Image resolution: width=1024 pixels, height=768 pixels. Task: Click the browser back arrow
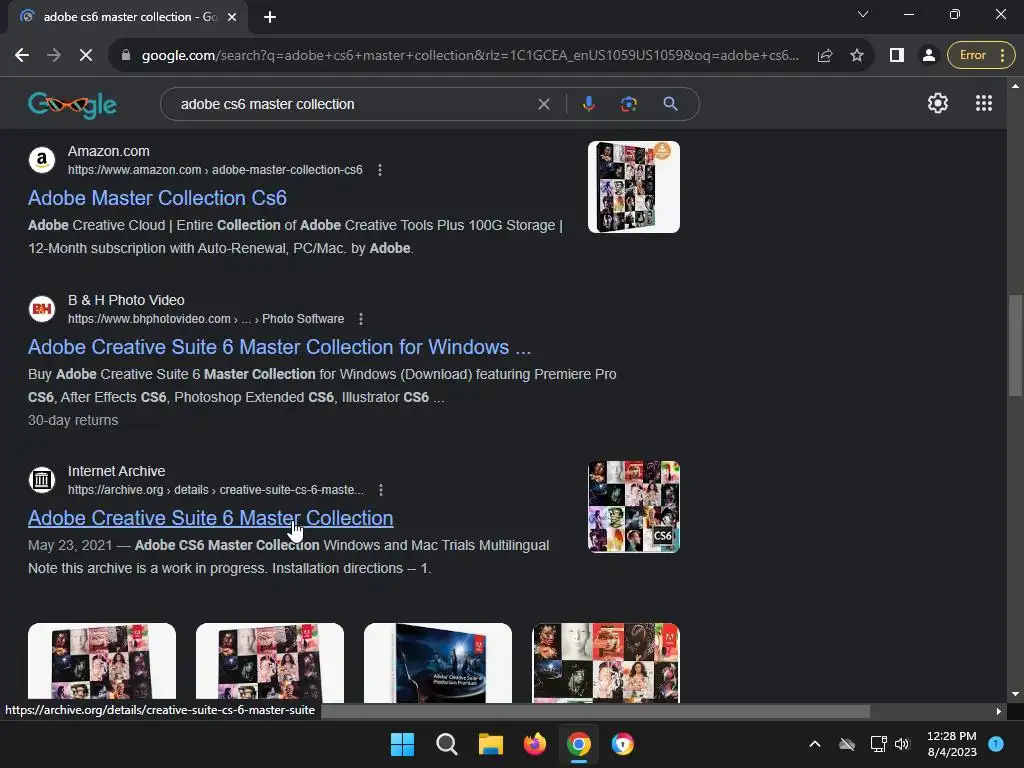pos(22,56)
